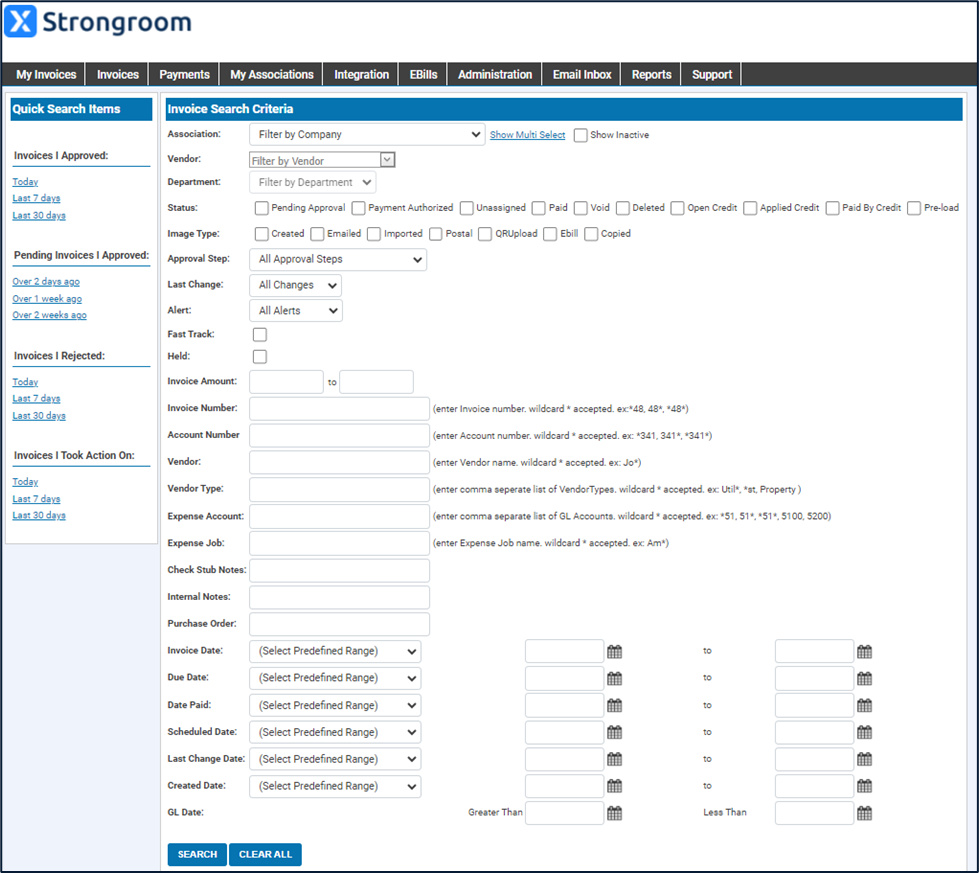Screen dimensions: 979x873
Task: Switch to My Associations tab
Action: [272, 74]
